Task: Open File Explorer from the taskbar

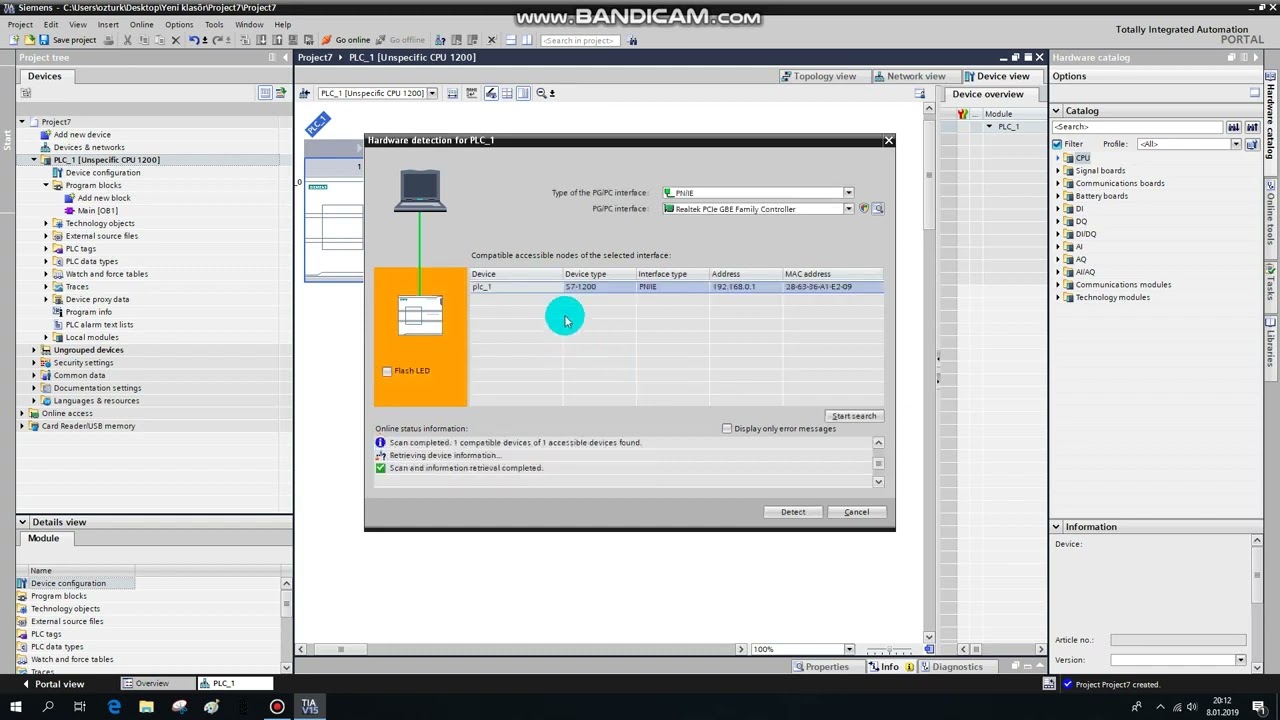Action: (146, 707)
